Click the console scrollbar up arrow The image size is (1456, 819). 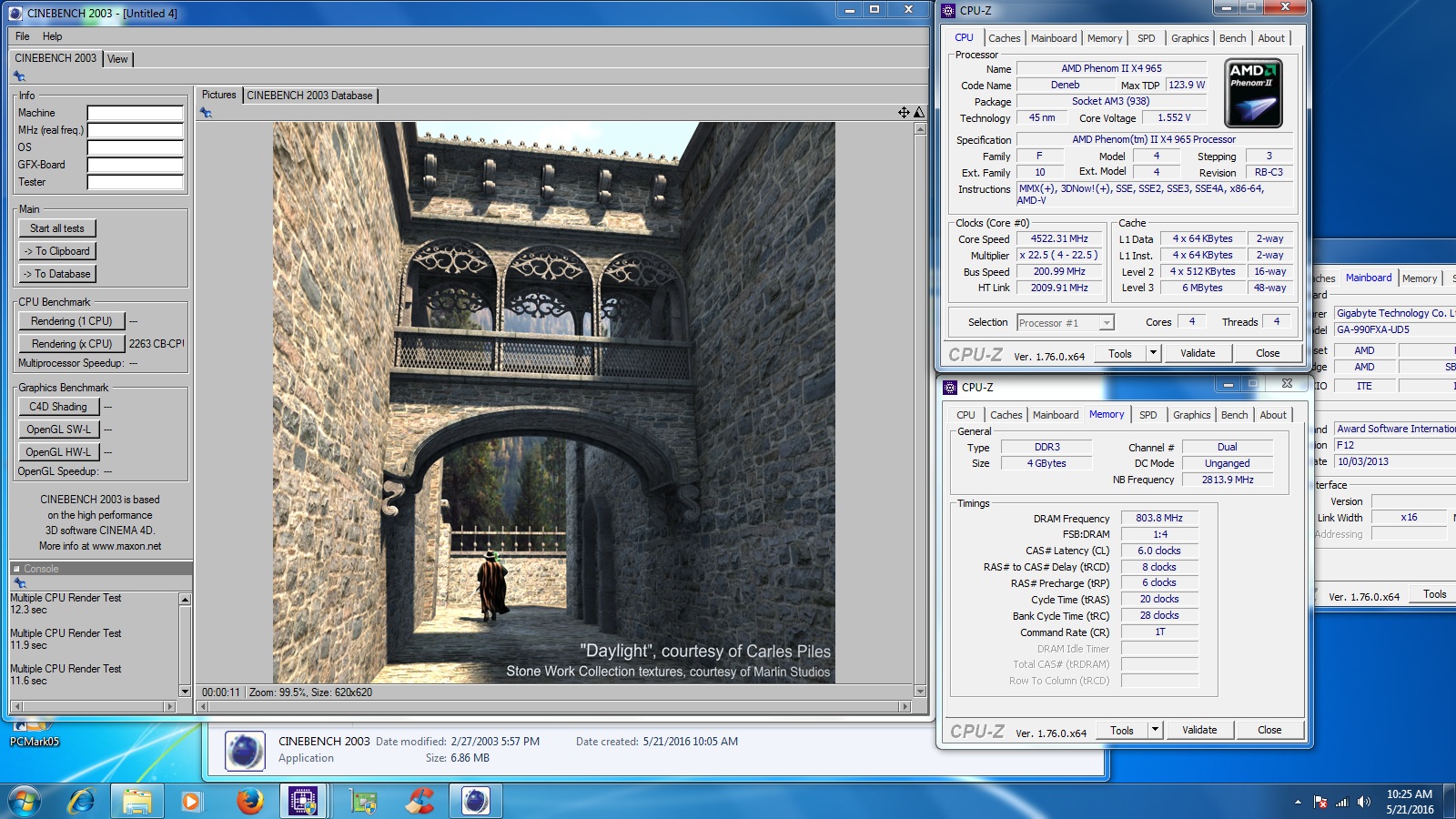(185, 599)
